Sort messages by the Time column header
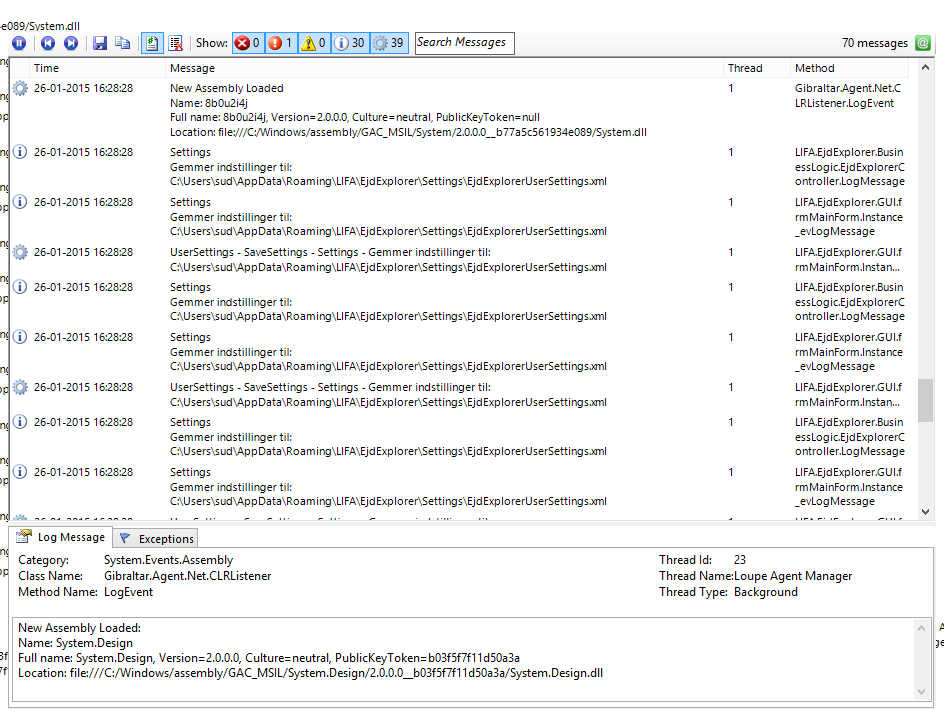 47,68
